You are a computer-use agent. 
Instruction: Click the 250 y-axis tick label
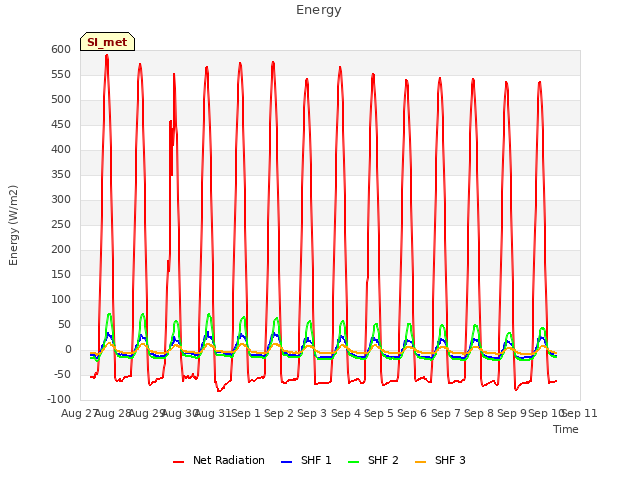pos(61,224)
